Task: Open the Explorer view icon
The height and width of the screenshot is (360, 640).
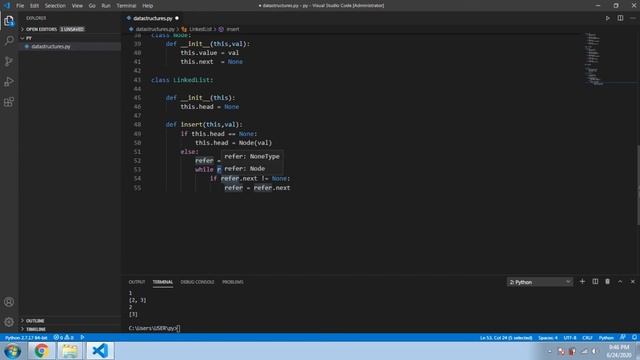Action: click(x=9, y=20)
